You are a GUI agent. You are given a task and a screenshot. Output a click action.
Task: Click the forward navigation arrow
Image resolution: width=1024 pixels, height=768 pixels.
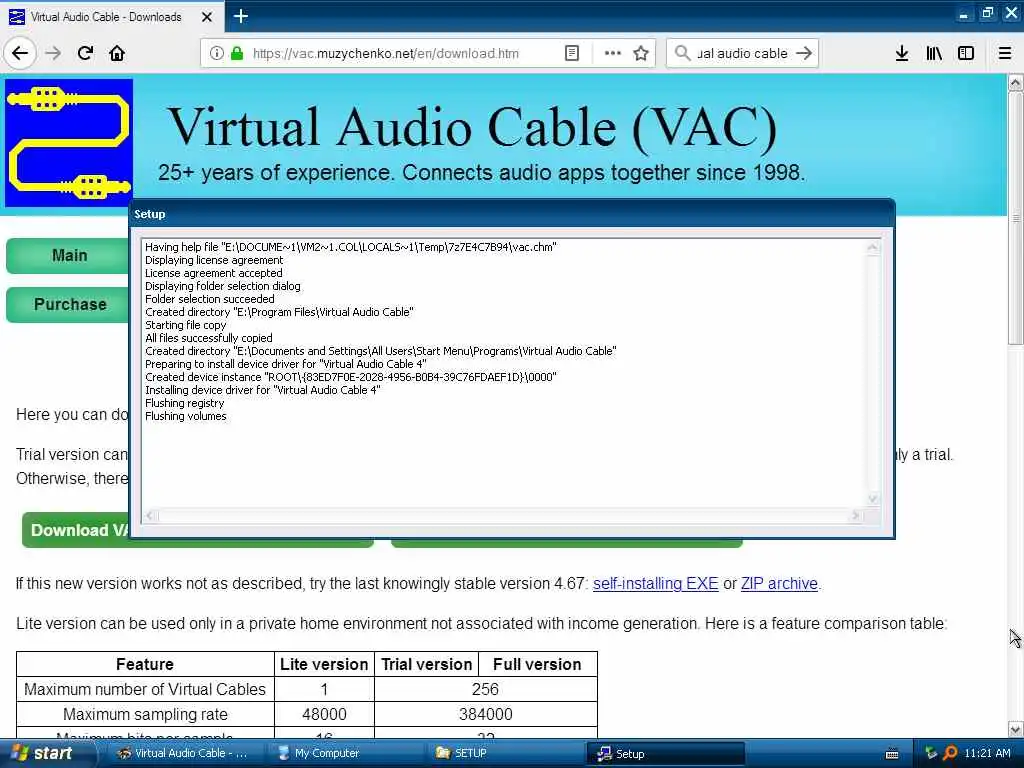(54, 53)
